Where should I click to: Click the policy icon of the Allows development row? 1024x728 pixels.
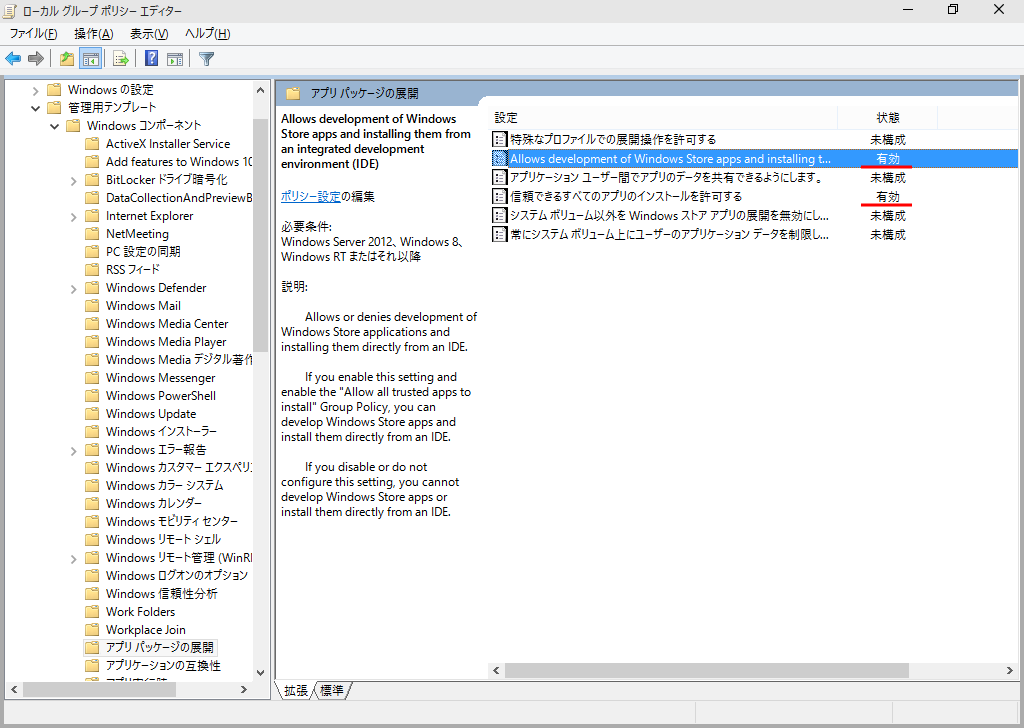click(500, 159)
